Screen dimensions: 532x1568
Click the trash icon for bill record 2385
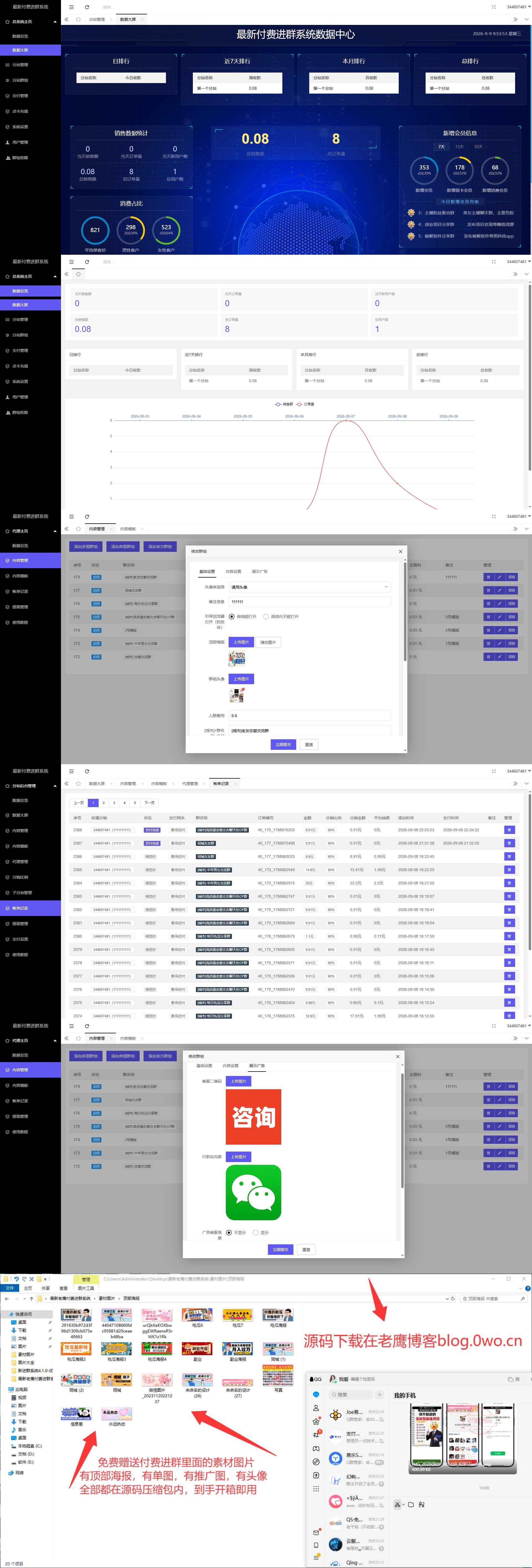(510, 870)
